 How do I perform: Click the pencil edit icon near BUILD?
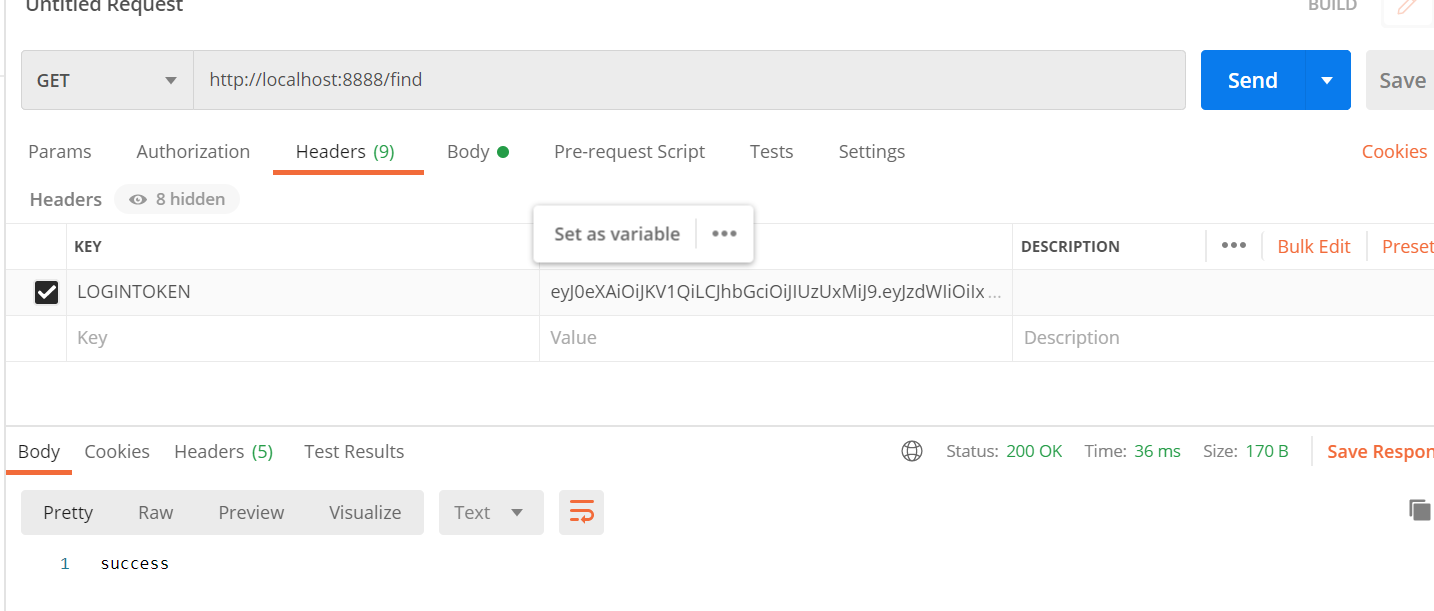pos(1407,8)
